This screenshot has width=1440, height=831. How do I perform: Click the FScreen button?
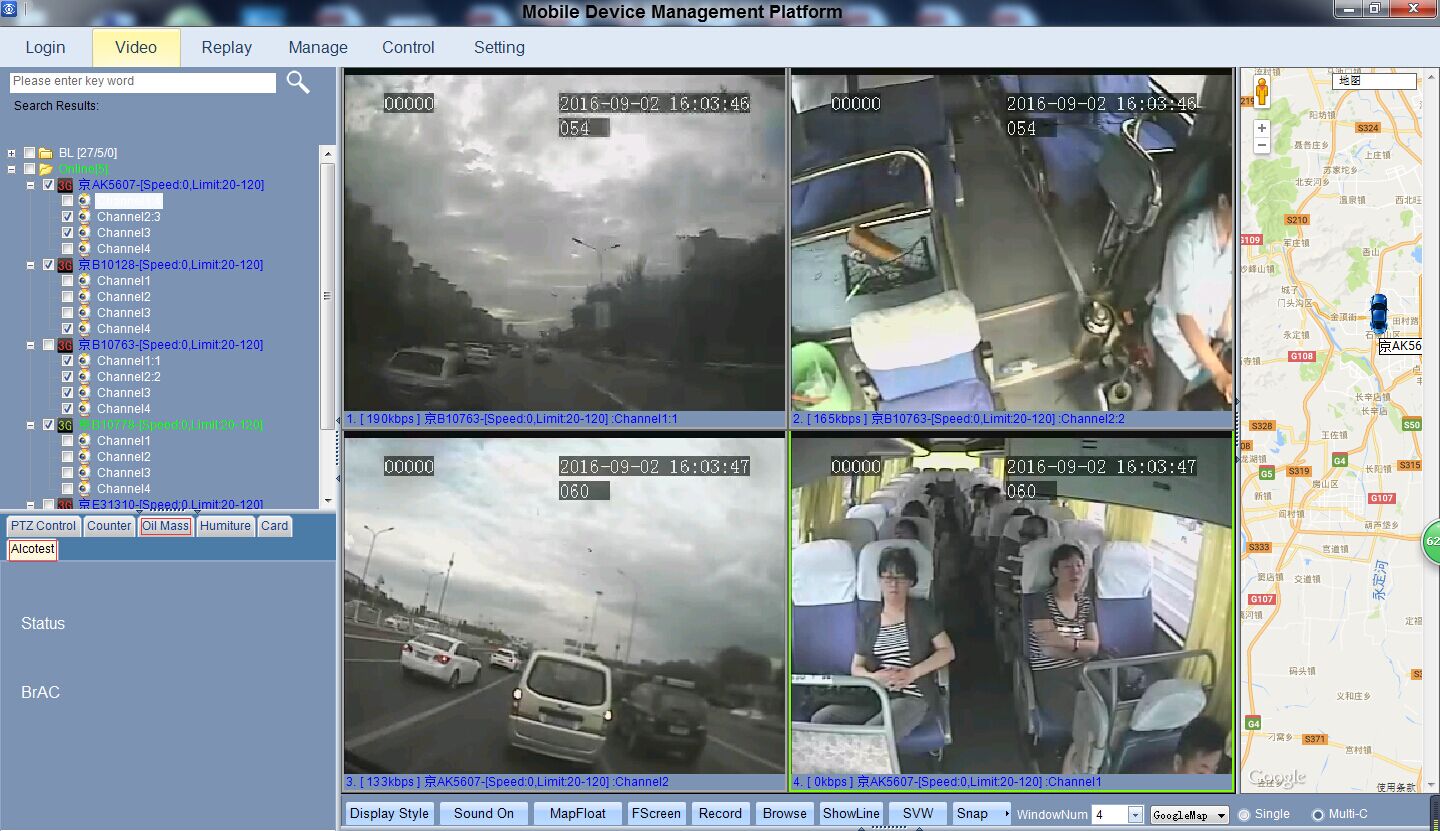tap(656, 814)
